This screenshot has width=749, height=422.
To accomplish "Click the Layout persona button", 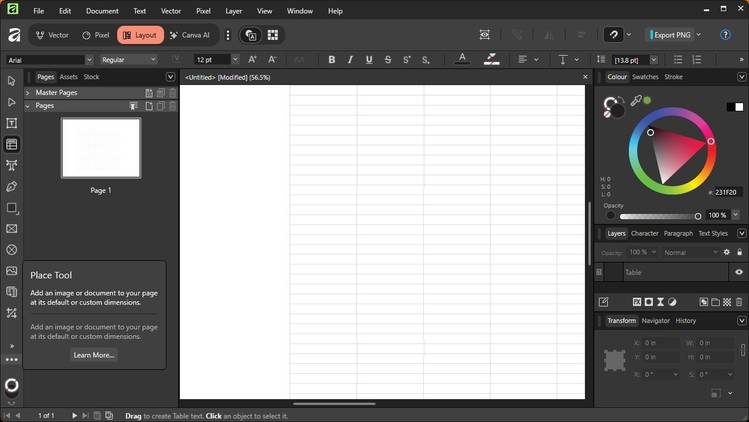I will (x=140, y=35).
